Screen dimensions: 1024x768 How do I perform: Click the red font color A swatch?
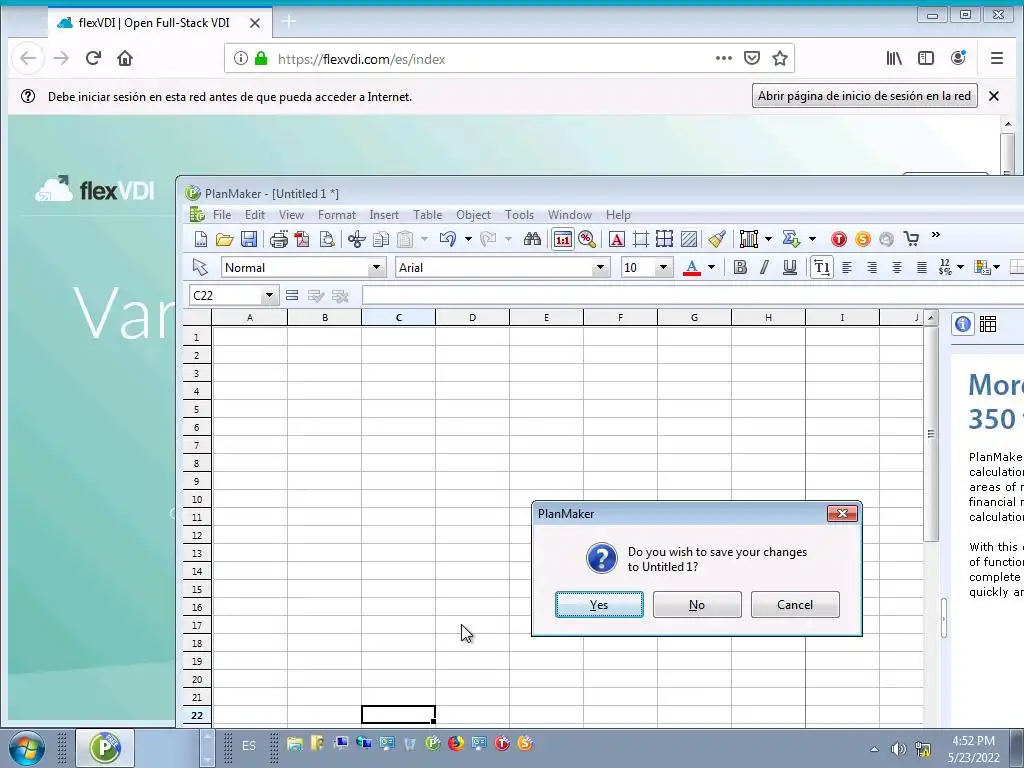[x=692, y=267]
